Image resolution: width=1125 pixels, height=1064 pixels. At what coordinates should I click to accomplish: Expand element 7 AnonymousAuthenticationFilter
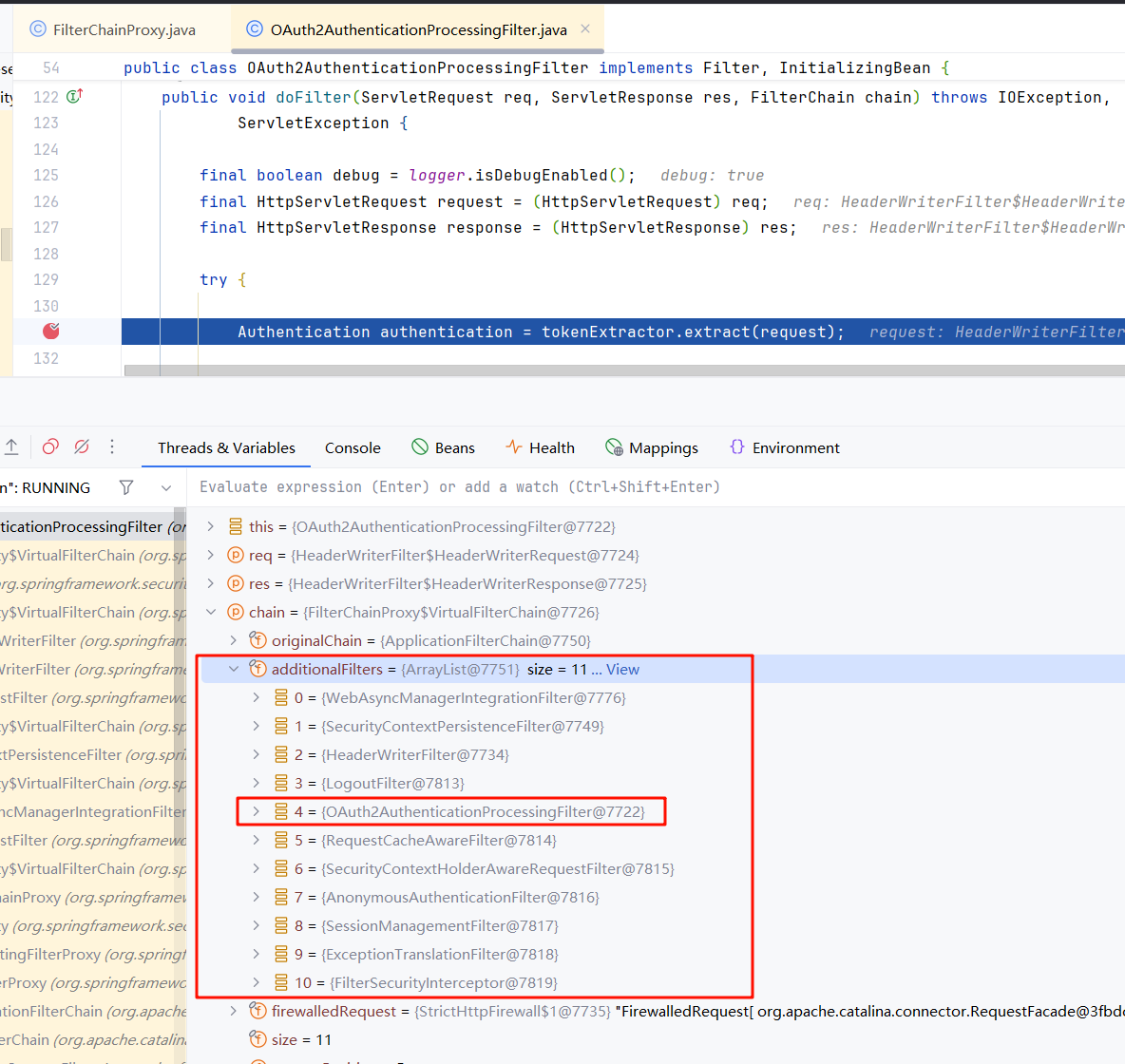point(257,897)
